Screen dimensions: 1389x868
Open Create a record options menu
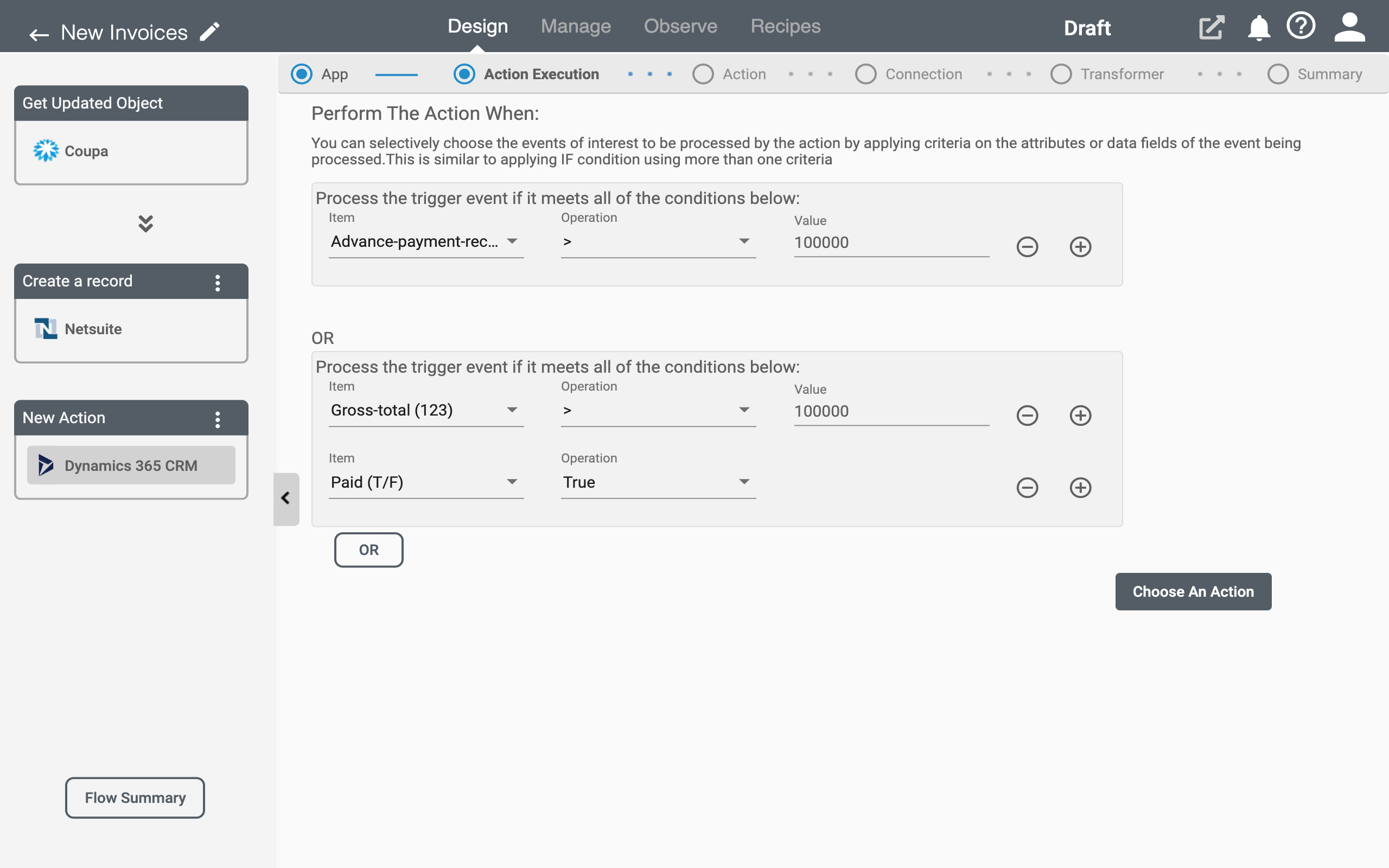(218, 282)
